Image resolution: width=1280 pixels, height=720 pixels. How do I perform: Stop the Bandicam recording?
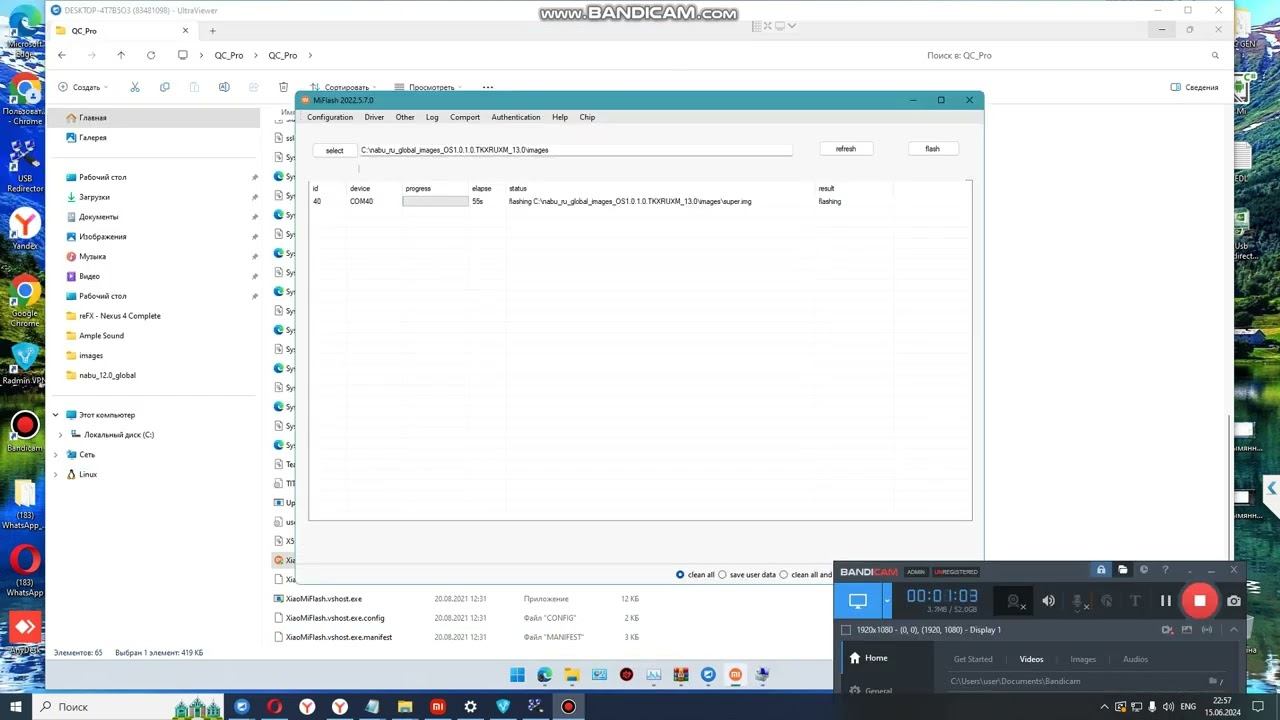(x=1200, y=601)
